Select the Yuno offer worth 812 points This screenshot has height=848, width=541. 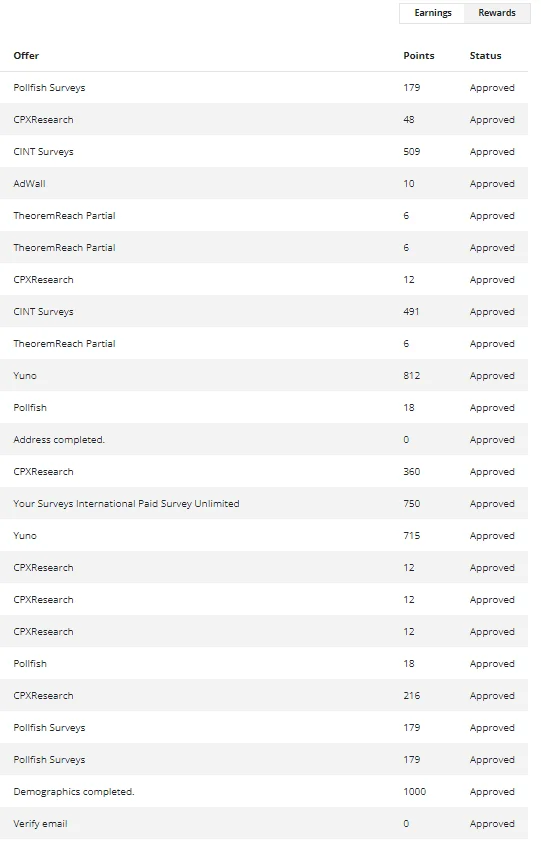(264, 375)
